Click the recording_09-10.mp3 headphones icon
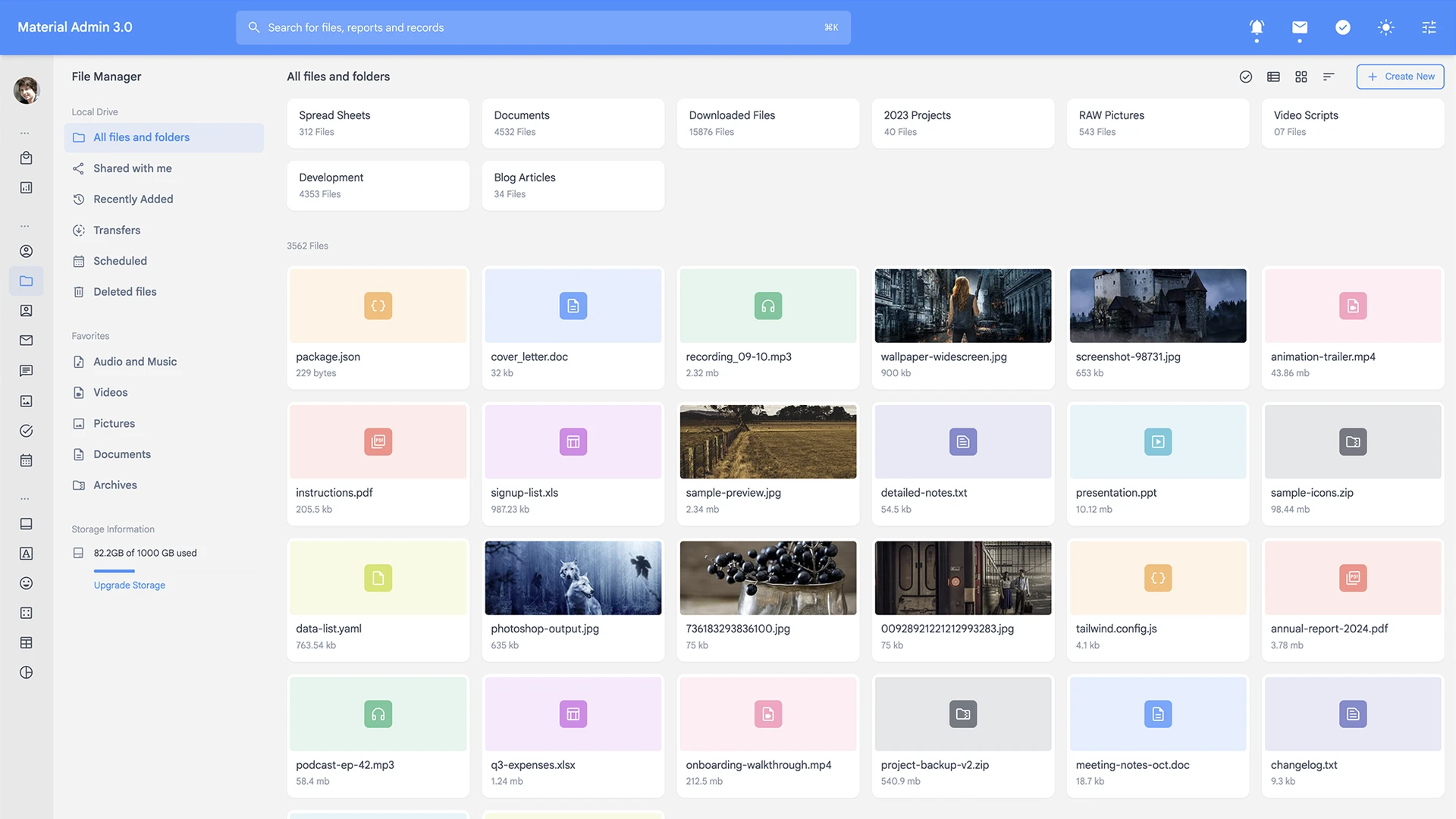Viewport: 1456px width, 819px height. coord(767,306)
